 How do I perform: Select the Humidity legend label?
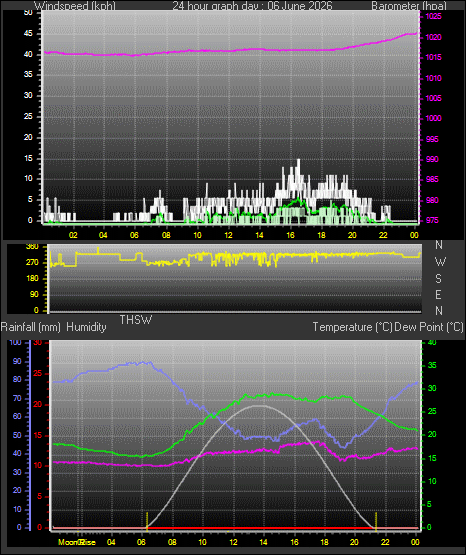coord(86,327)
